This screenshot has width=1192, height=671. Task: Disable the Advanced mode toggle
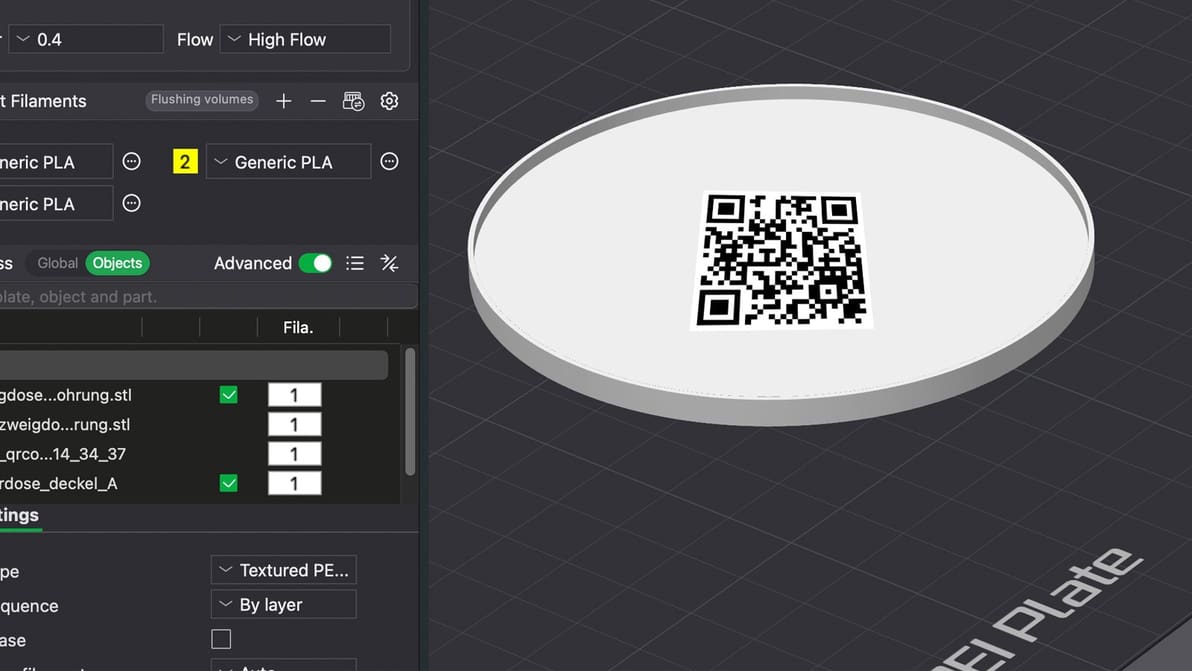[317, 263]
